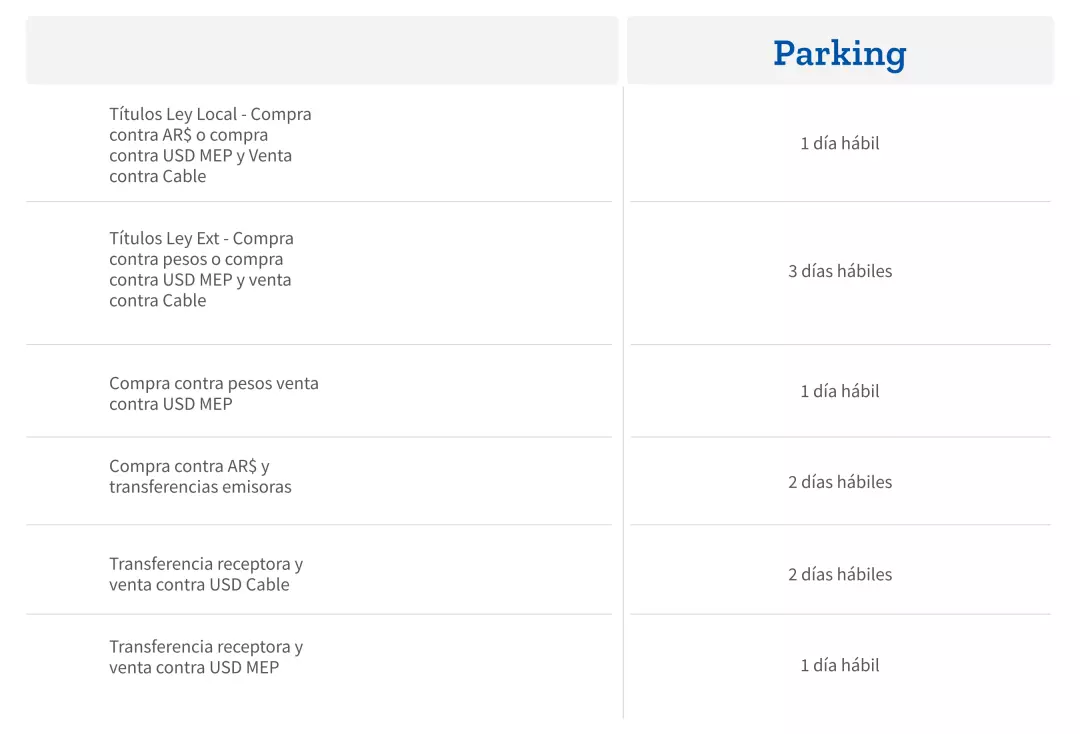Select the Títulos Ley Local row description
This screenshot has width=1080, height=734.
pyautogui.click(x=210, y=145)
